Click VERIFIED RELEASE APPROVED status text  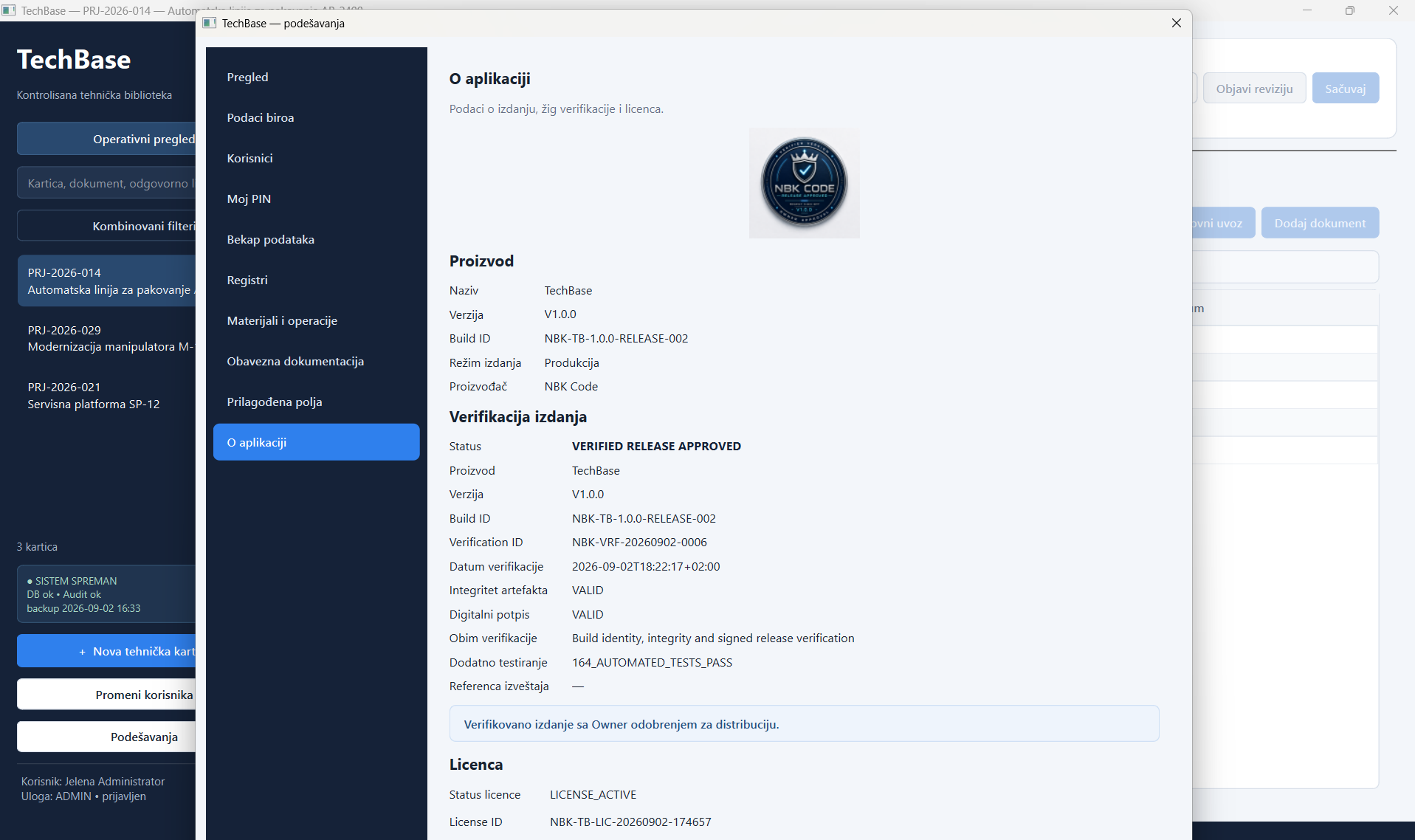point(656,446)
